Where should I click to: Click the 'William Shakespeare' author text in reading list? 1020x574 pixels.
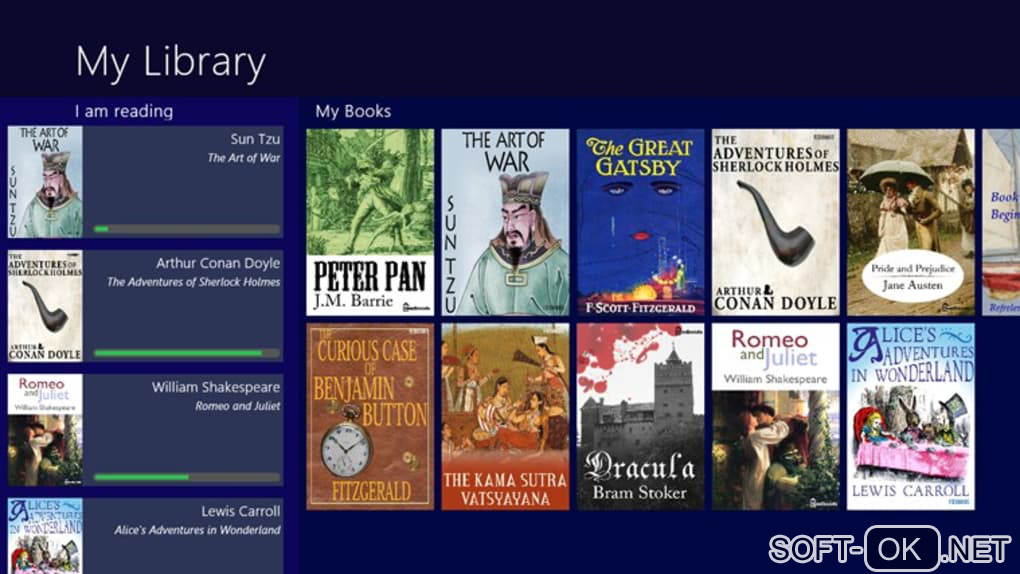pyautogui.click(x=216, y=387)
